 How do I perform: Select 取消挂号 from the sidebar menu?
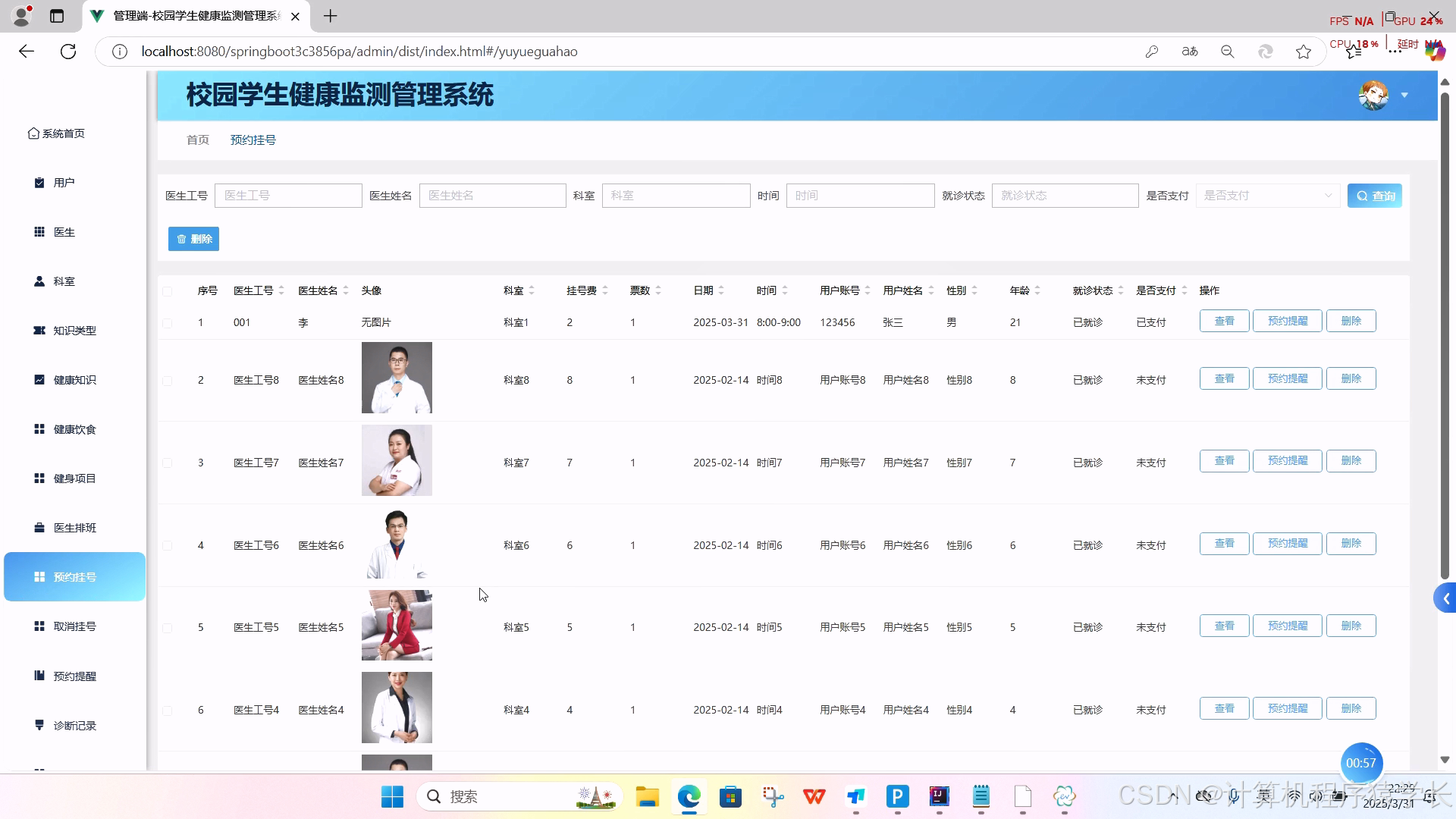pos(74,626)
